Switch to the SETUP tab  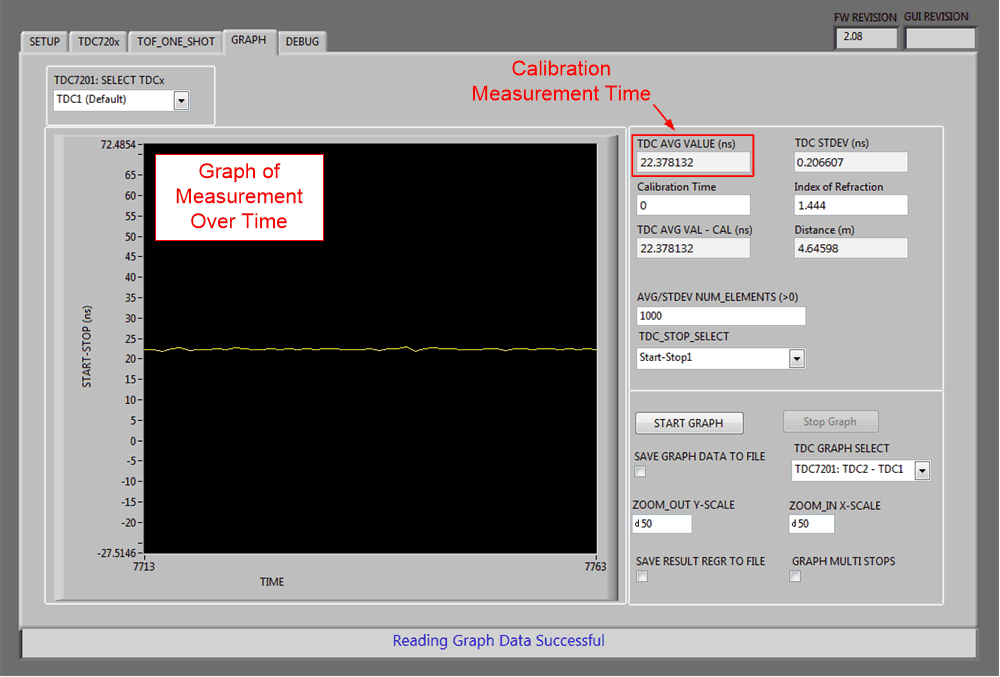click(43, 41)
